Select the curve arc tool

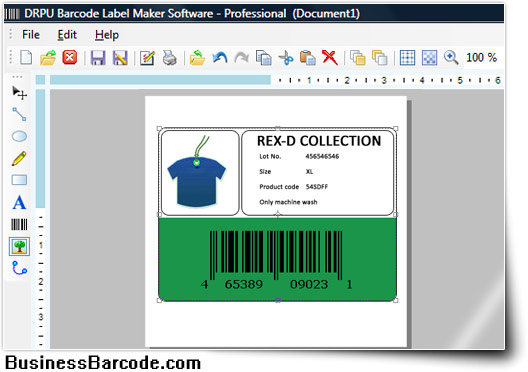click(x=19, y=268)
